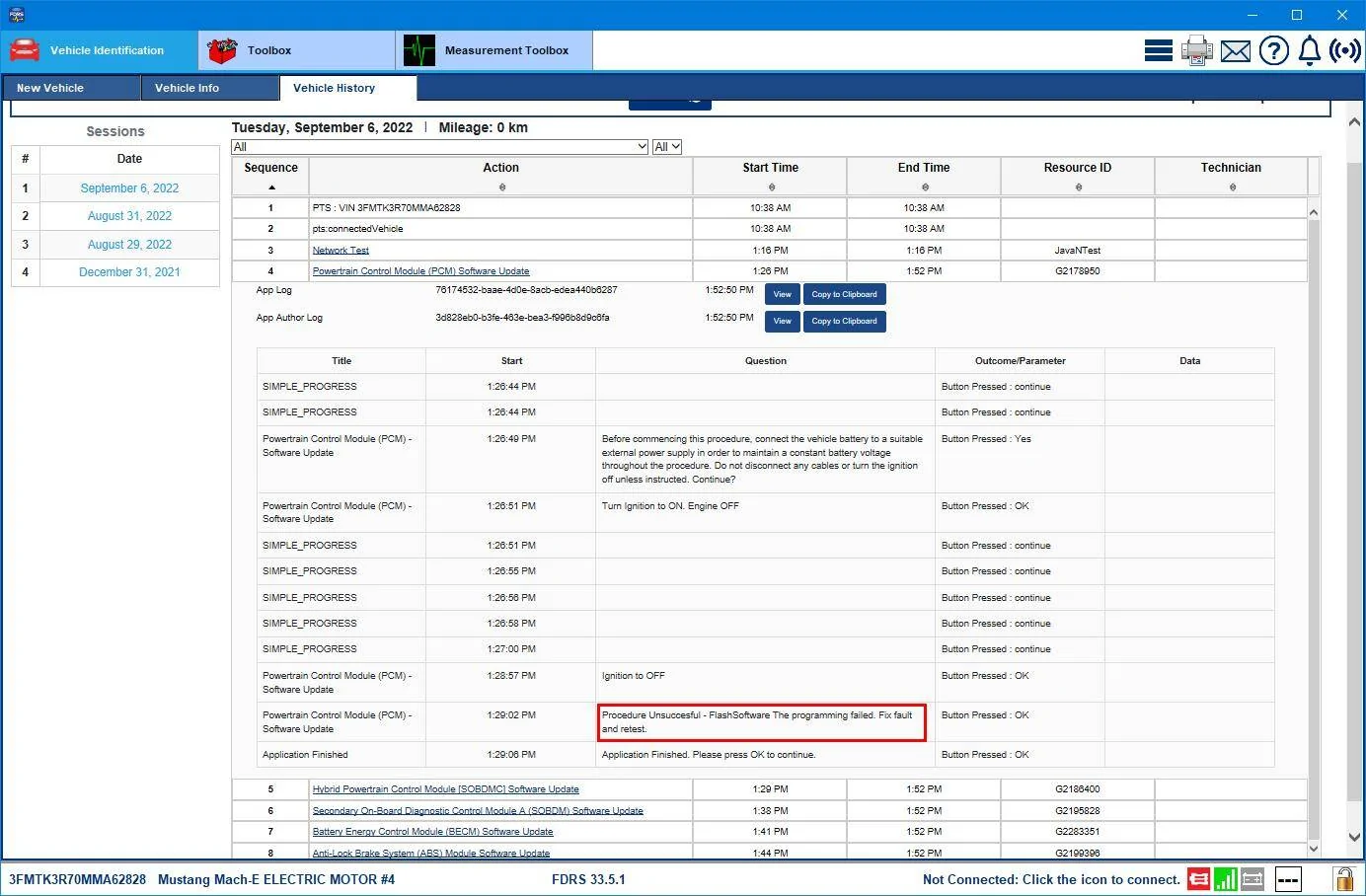Click the gray battery voltage icon

coord(1252,878)
